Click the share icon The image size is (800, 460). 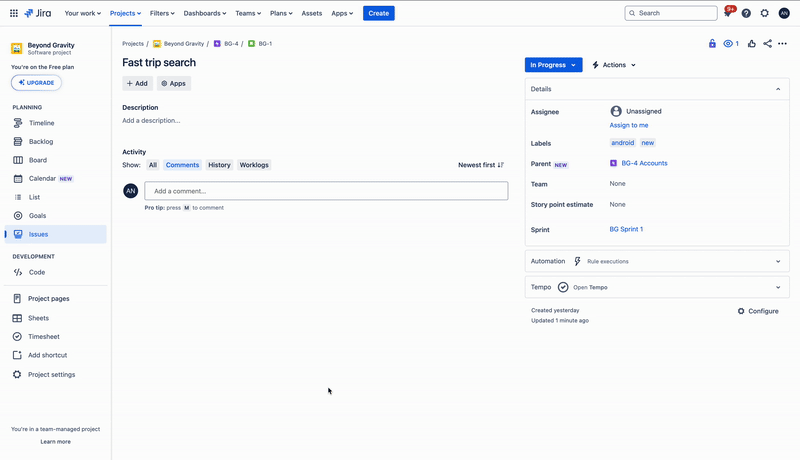(x=767, y=44)
